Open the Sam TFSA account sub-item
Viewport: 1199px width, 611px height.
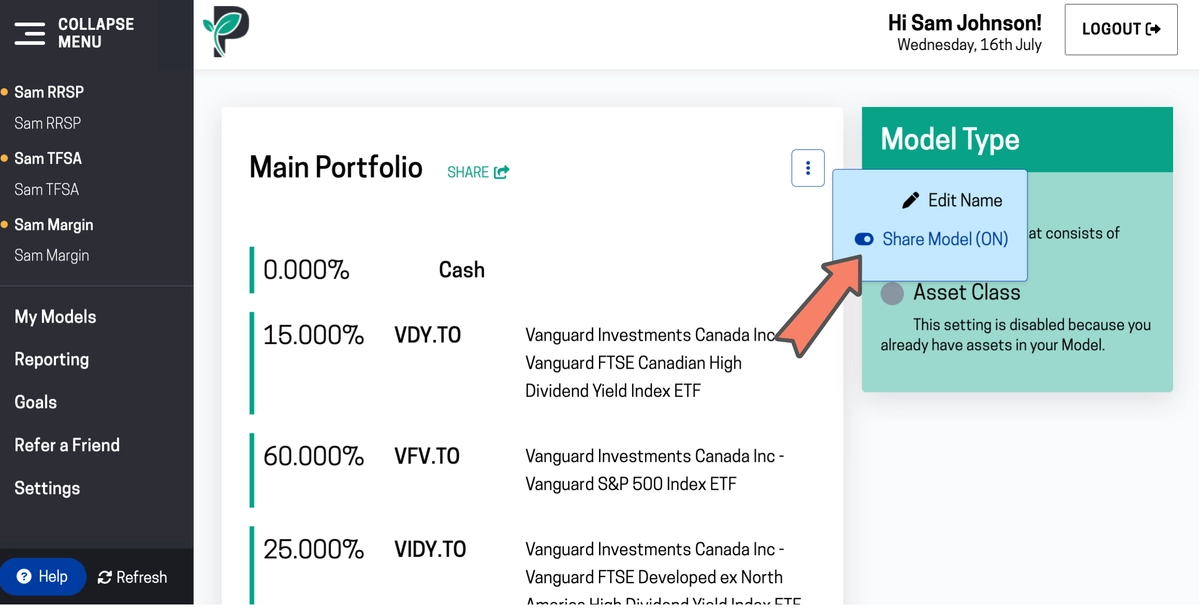tap(46, 189)
